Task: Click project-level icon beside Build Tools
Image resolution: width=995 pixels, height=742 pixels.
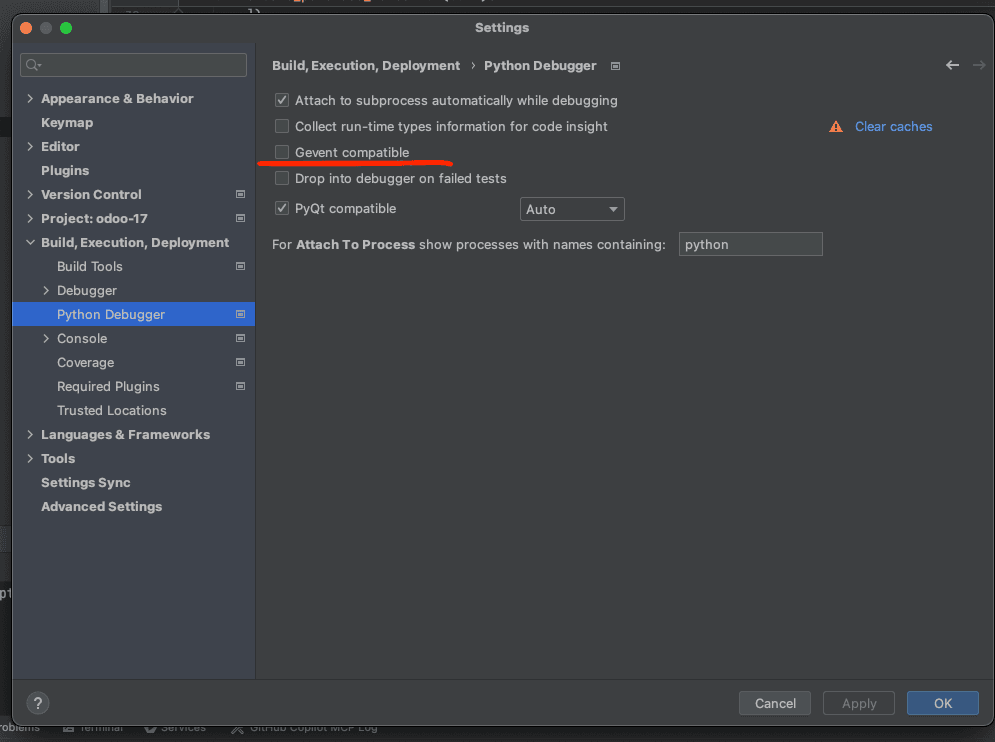Action: tap(240, 267)
